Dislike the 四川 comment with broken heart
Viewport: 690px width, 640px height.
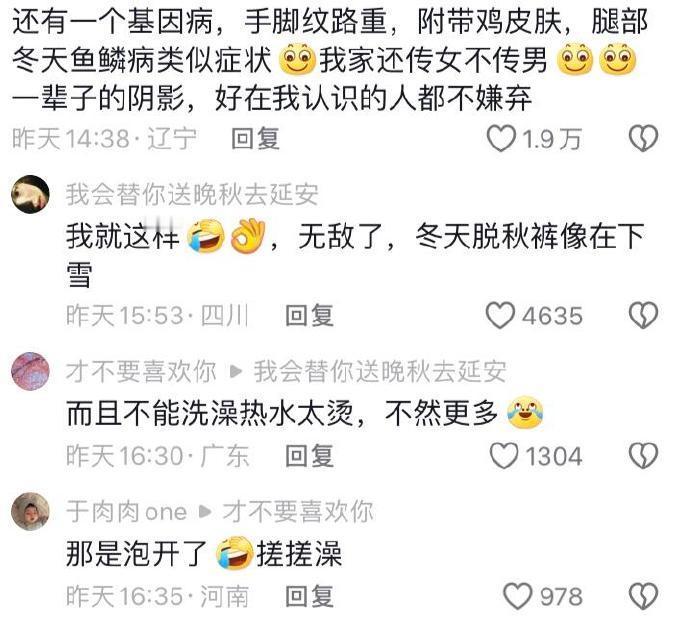[643, 315]
